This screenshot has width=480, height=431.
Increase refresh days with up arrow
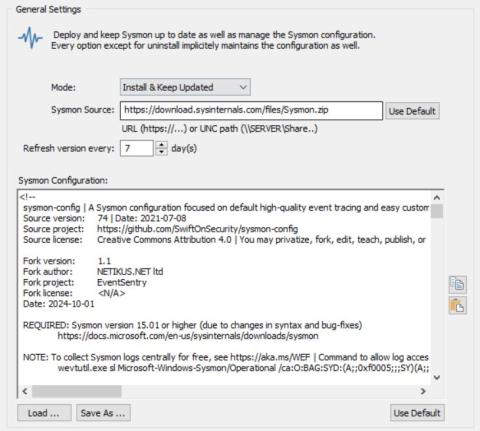[162, 145]
